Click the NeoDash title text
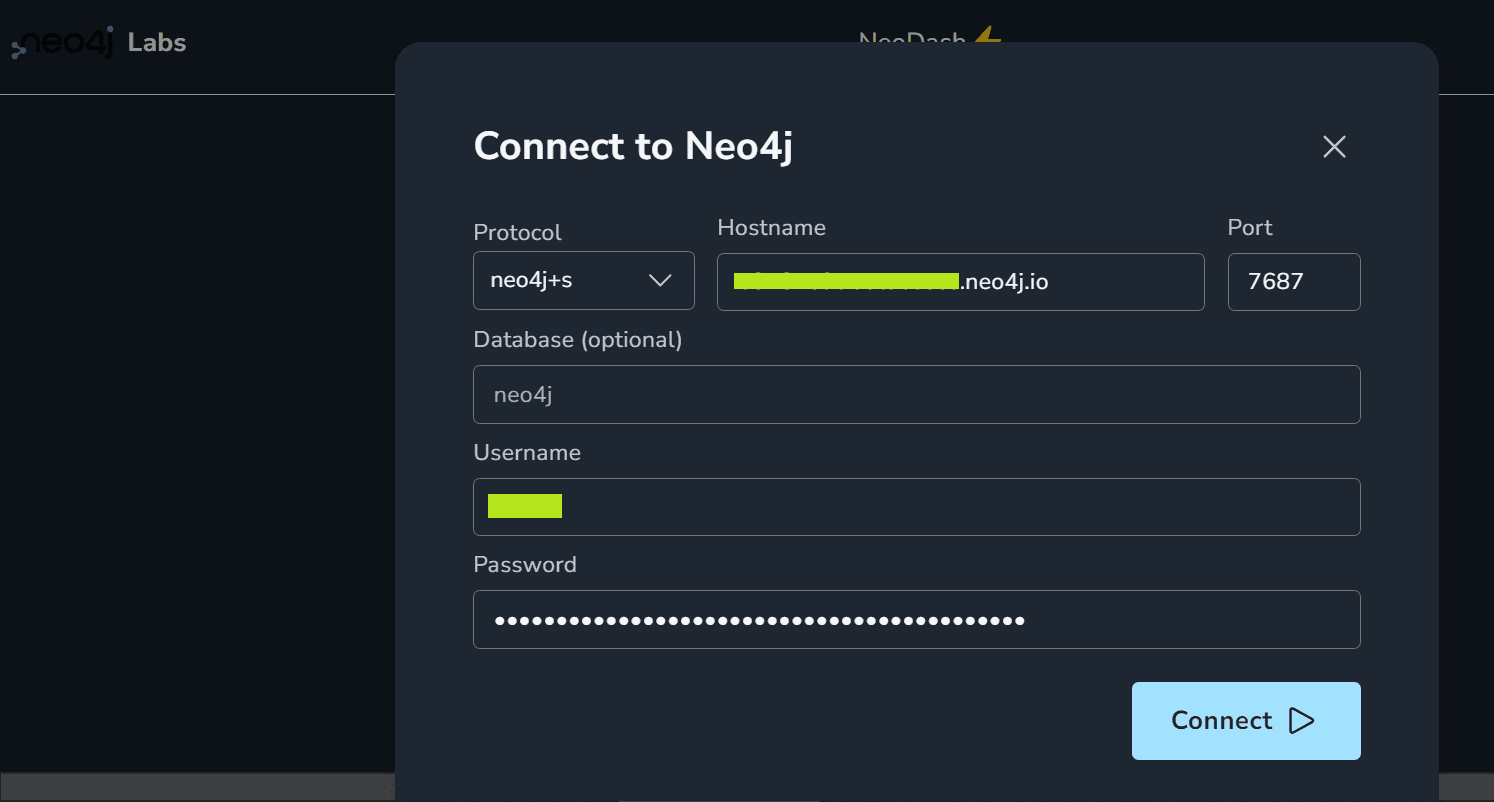Image resolution: width=1494 pixels, height=802 pixels. coord(911,40)
